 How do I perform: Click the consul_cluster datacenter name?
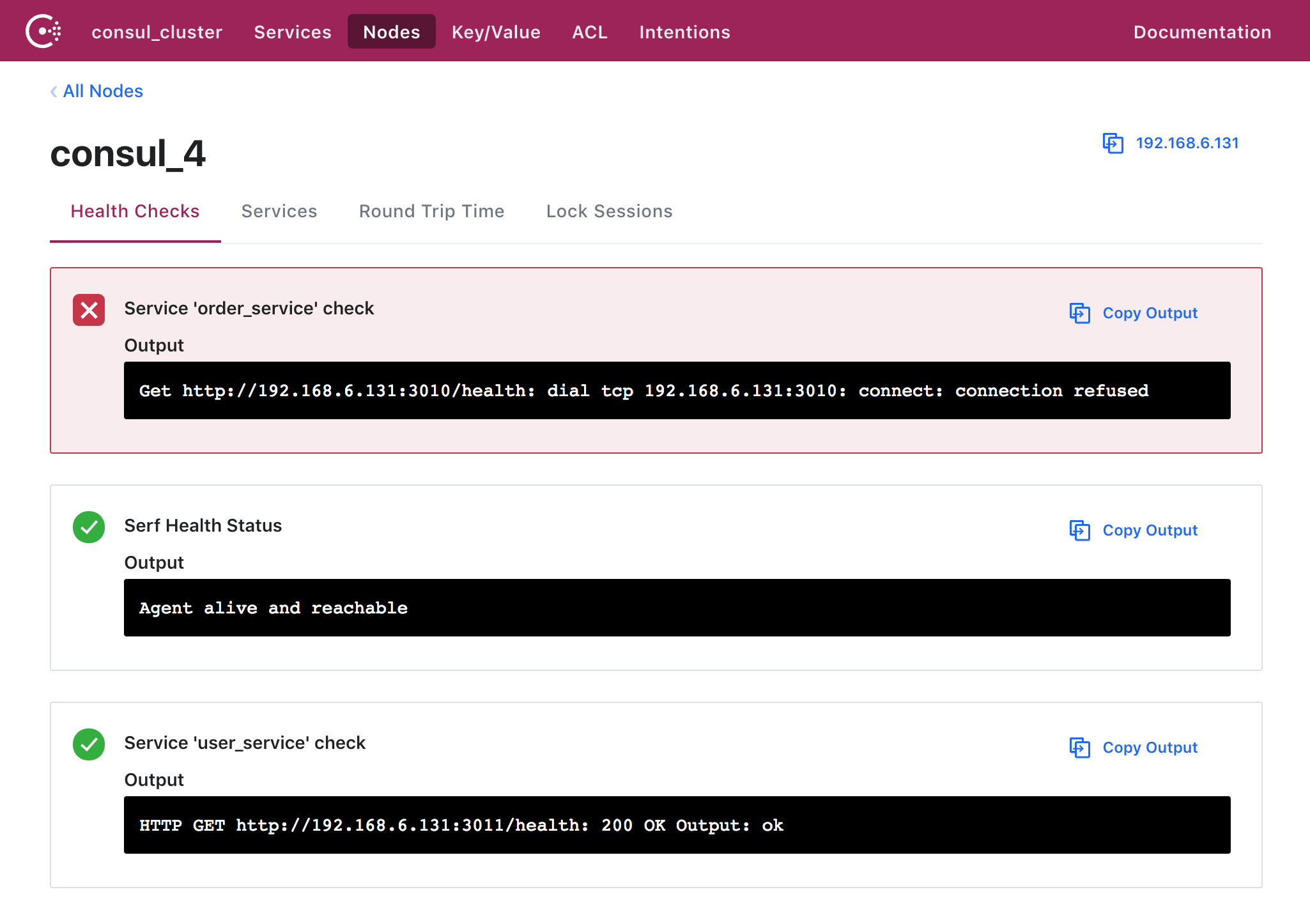click(157, 31)
